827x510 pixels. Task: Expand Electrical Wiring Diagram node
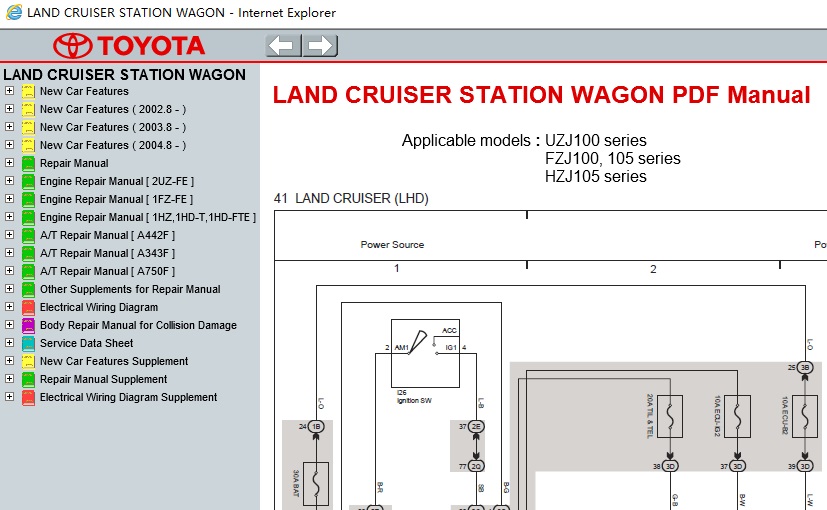pyautogui.click(x=9, y=306)
